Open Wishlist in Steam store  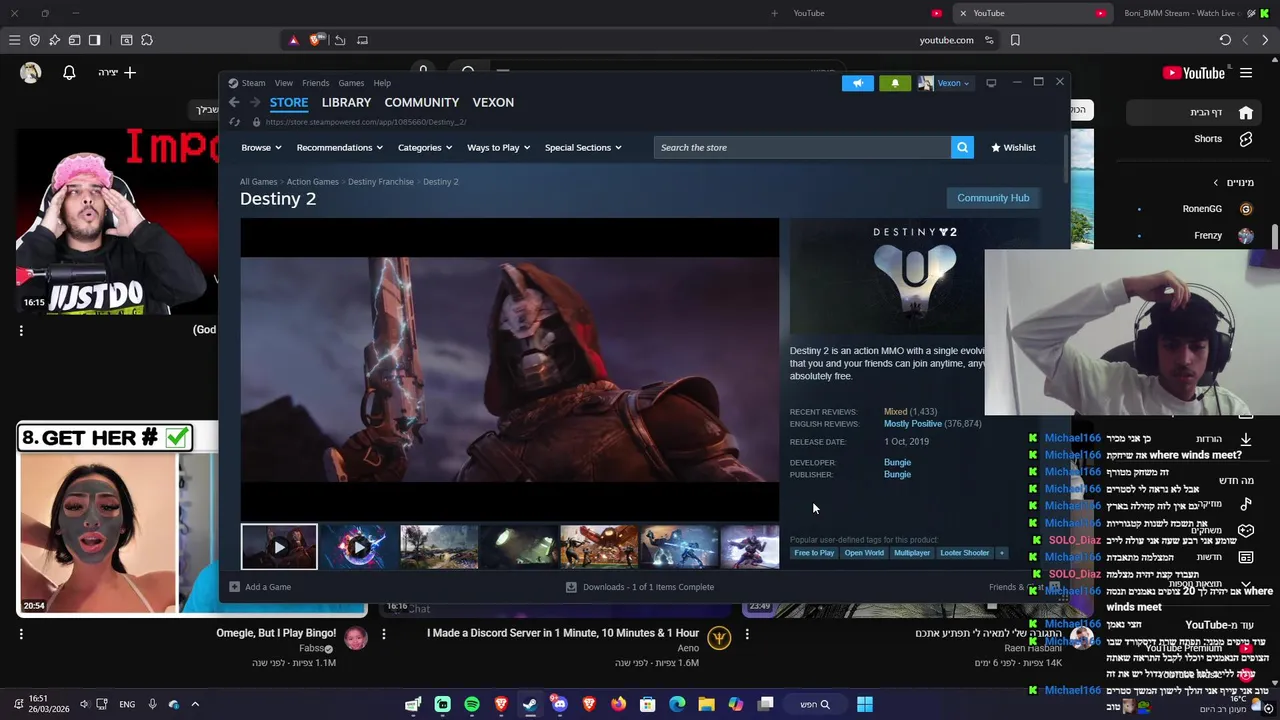coord(1013,148)
